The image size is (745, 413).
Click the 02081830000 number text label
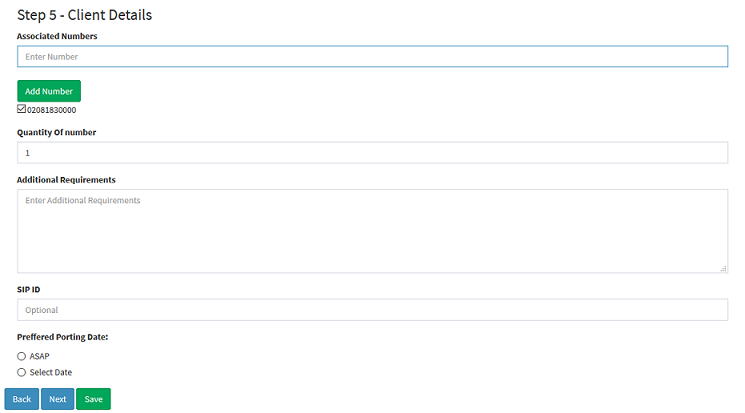[51, 110]
